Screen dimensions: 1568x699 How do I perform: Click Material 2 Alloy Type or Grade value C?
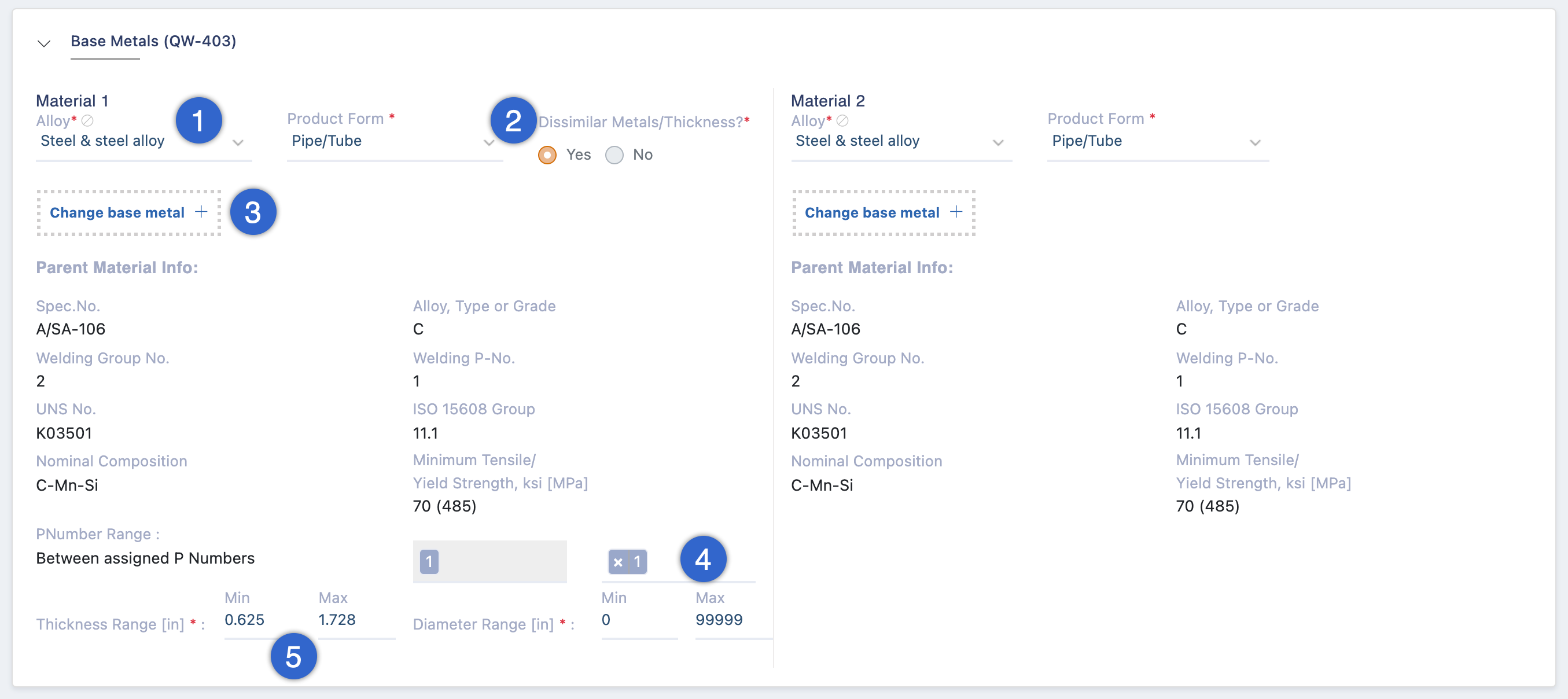pos(1181,329)
